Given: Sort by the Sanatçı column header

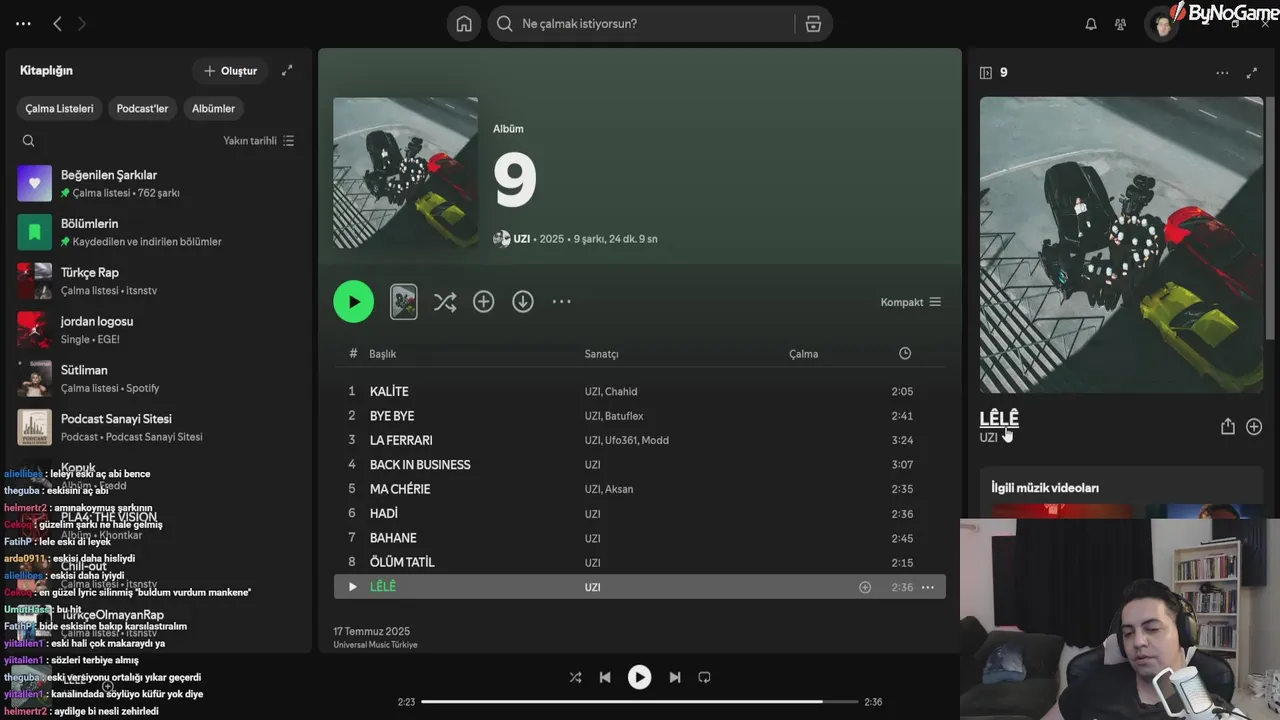Looking at the screenshot, I should 602,354.
